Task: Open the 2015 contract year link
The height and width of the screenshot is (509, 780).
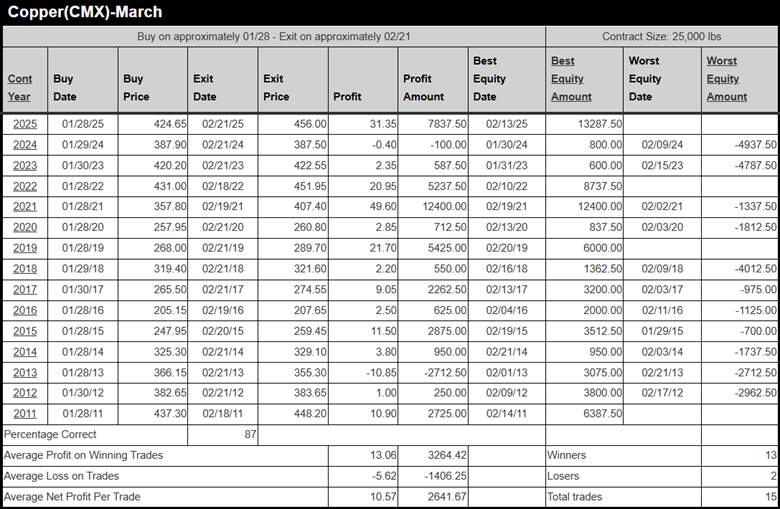Action: pyautogui.click(x=25, y=331)
